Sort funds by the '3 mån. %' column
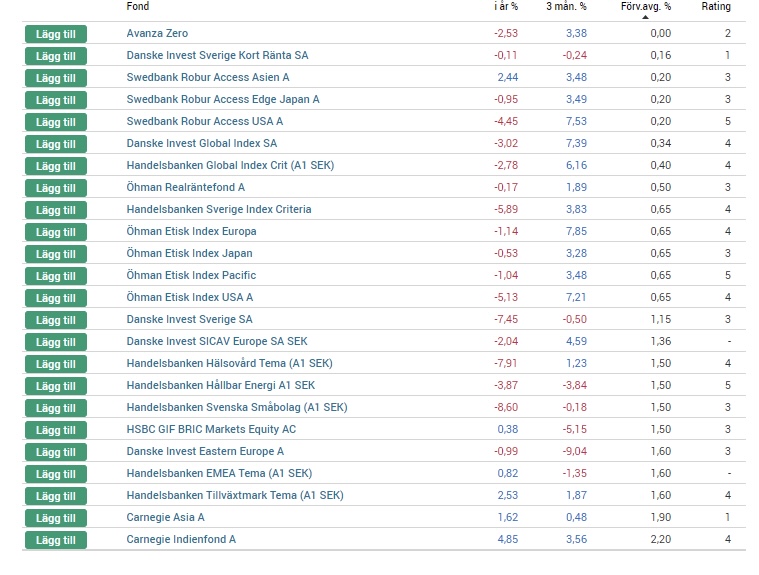 566,7
